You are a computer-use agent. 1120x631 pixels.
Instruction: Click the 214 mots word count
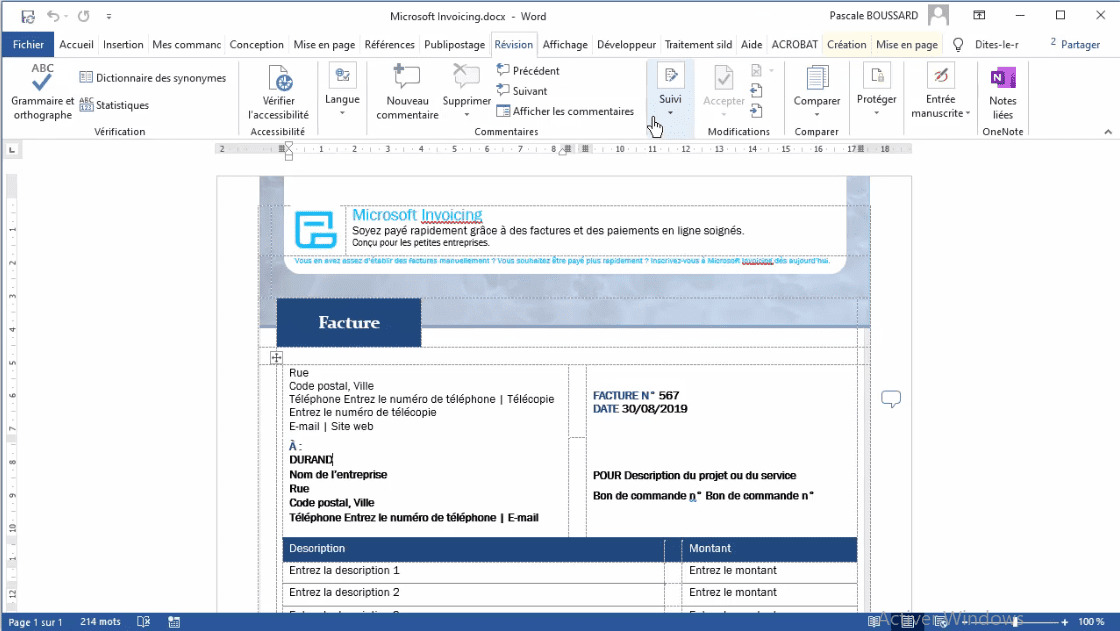[100, 622]
